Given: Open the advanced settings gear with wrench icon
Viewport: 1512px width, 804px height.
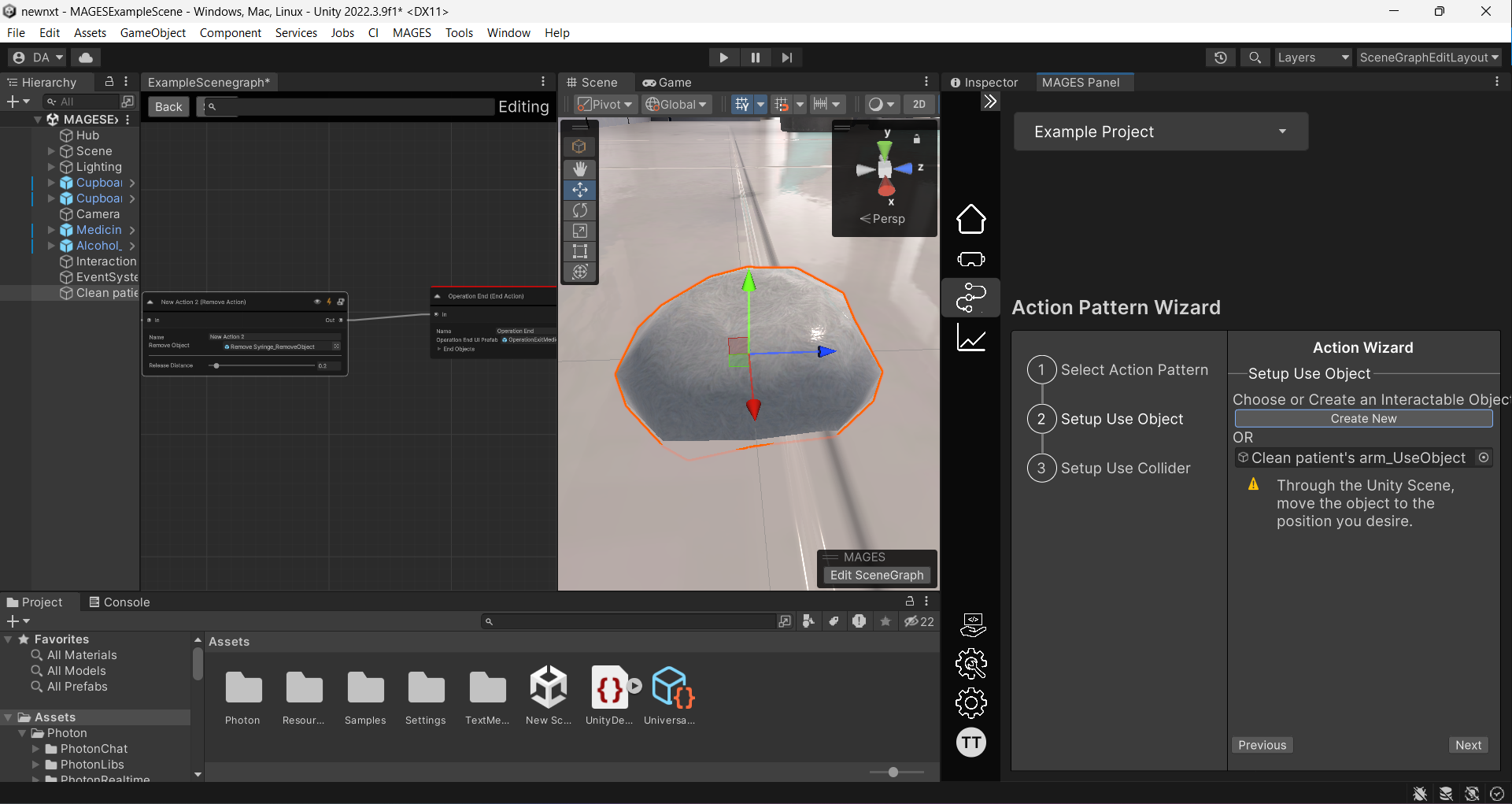Looking at the screenshot, I should click(x=970, y=664).
